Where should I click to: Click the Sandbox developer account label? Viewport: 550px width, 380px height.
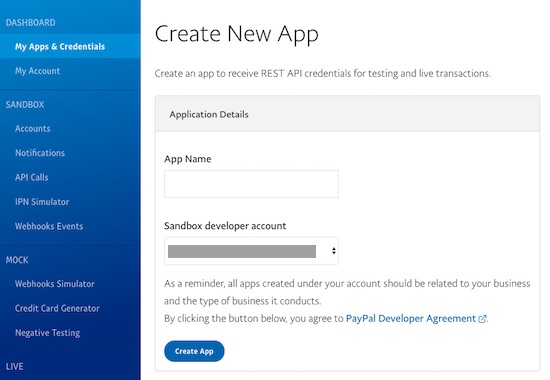point(225,226)
